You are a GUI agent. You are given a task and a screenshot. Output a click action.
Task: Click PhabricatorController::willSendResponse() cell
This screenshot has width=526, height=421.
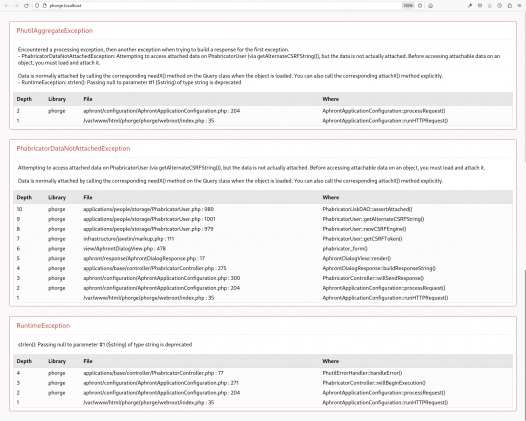click(x=373, y=278)
